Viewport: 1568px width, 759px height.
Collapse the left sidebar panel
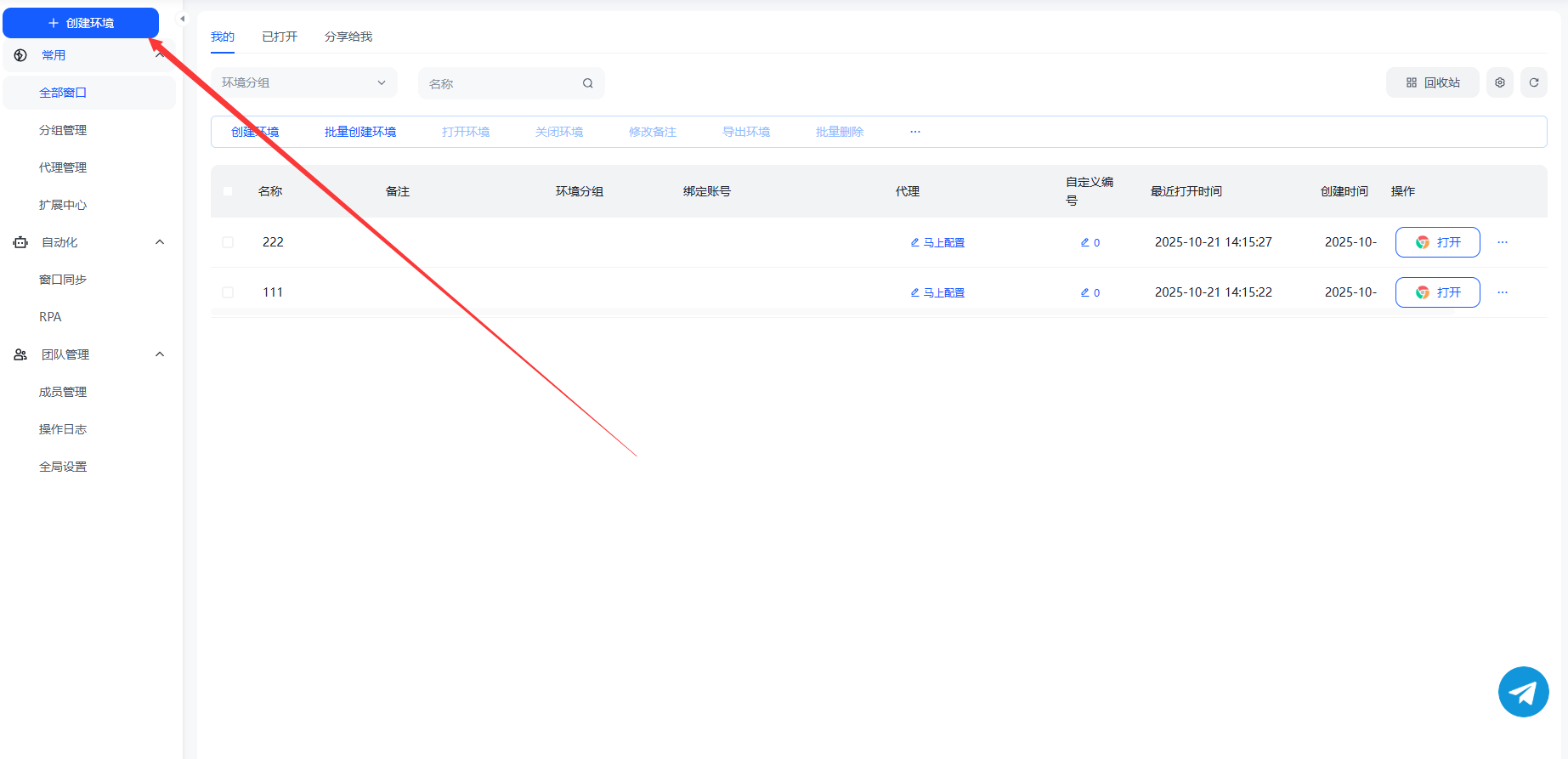tap(182, 19)
